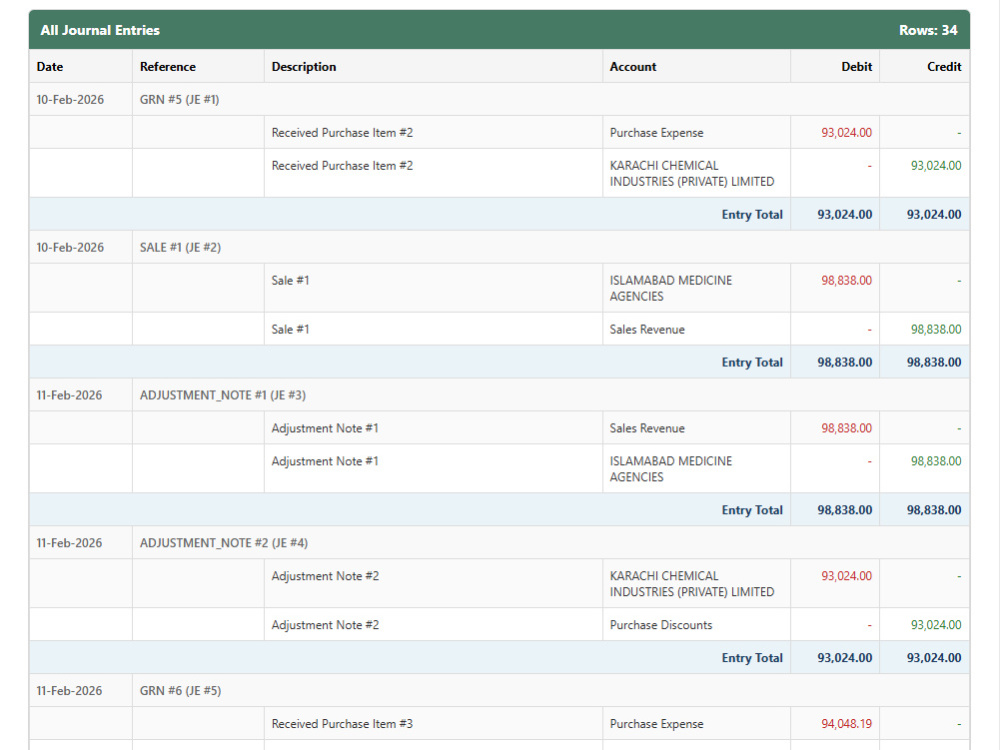
Task: Click the Date column header
Action: [50, 66]
